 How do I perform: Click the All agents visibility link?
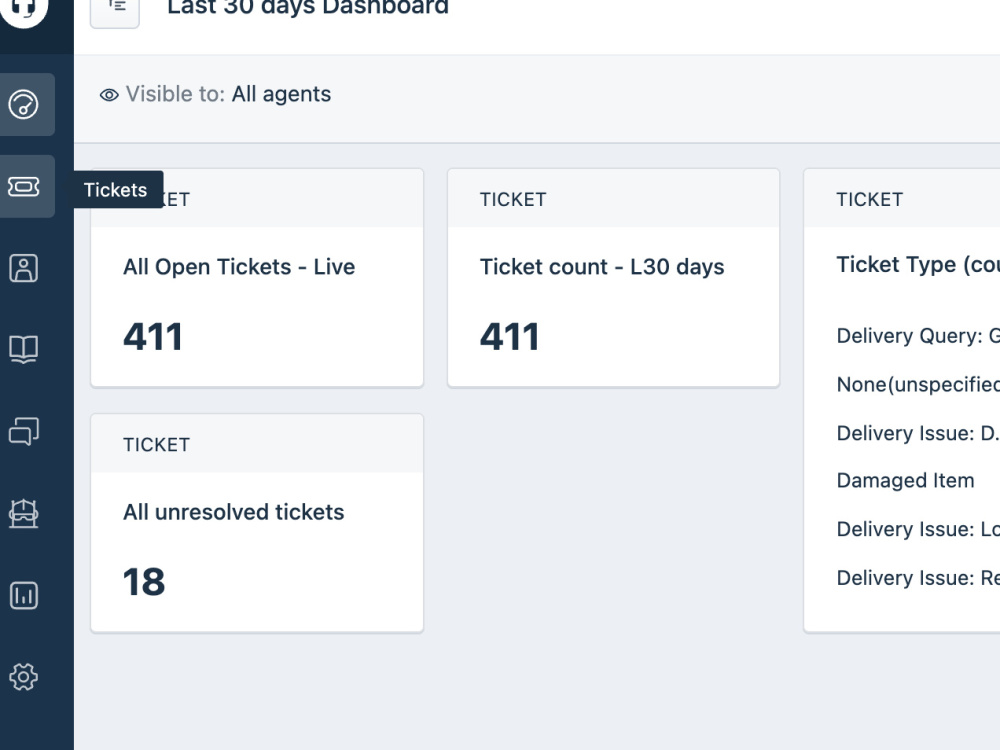tap(281, 94)
